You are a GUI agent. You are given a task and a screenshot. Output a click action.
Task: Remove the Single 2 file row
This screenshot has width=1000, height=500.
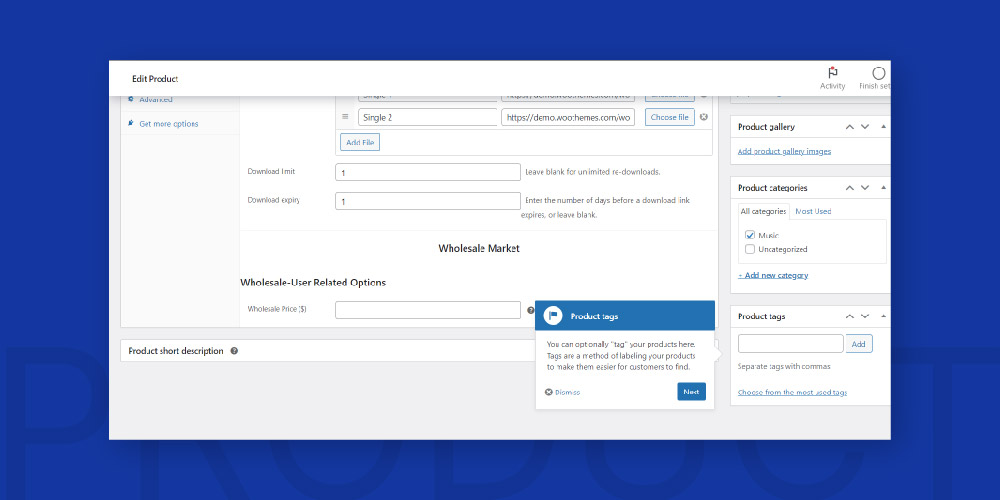pos(703,117)
